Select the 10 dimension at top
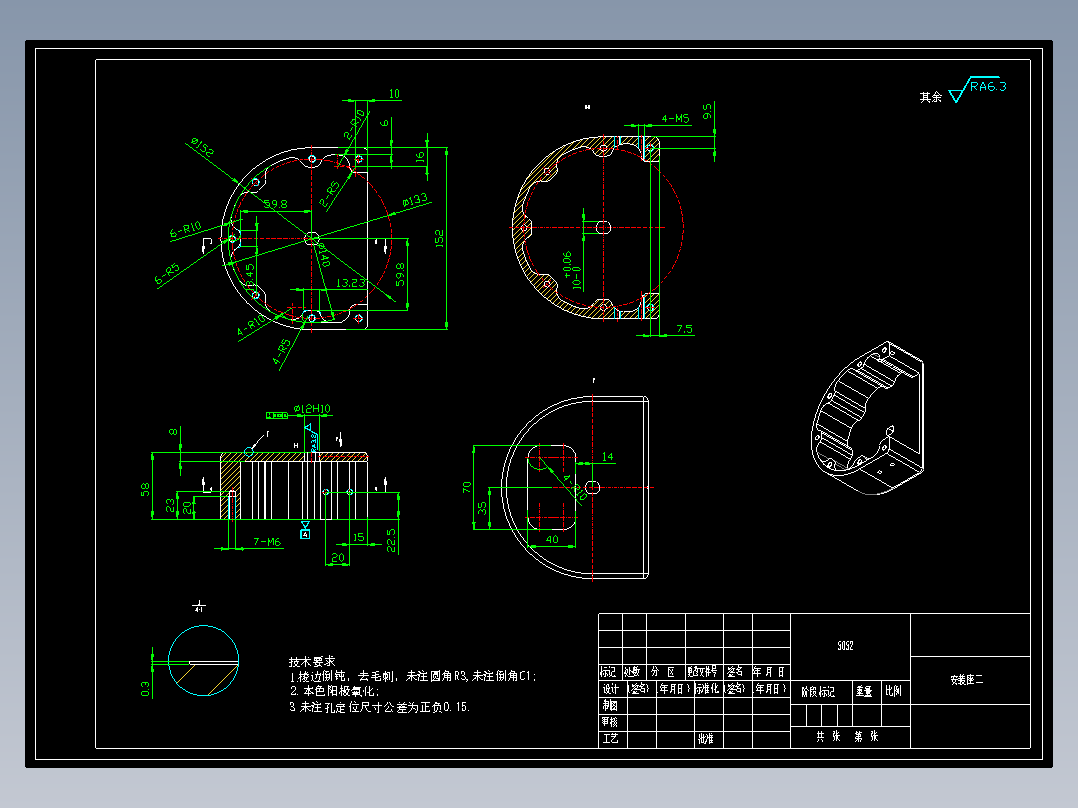The image size is (1078, 808). point(394,94)
